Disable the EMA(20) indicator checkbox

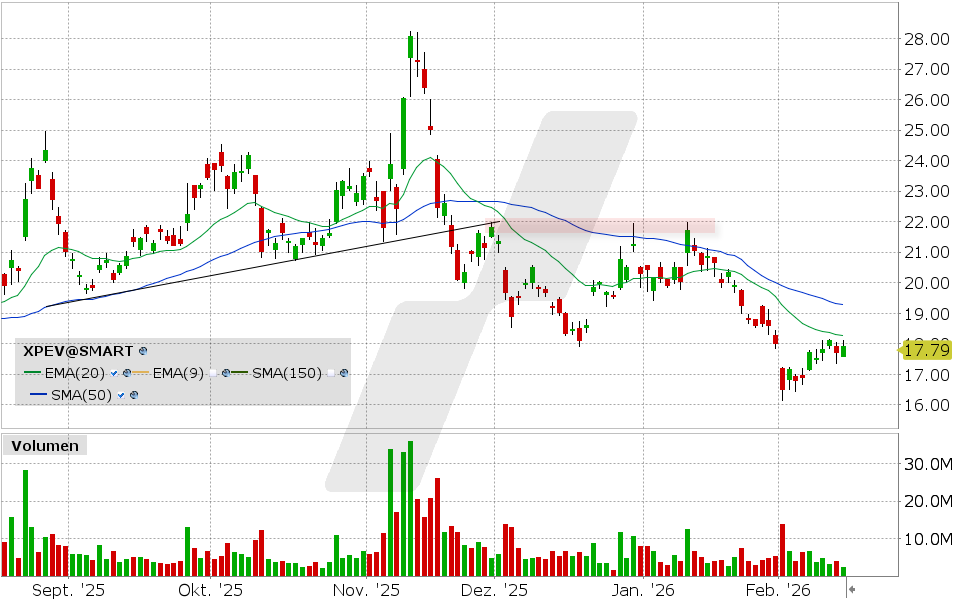[x=113, y=373]
